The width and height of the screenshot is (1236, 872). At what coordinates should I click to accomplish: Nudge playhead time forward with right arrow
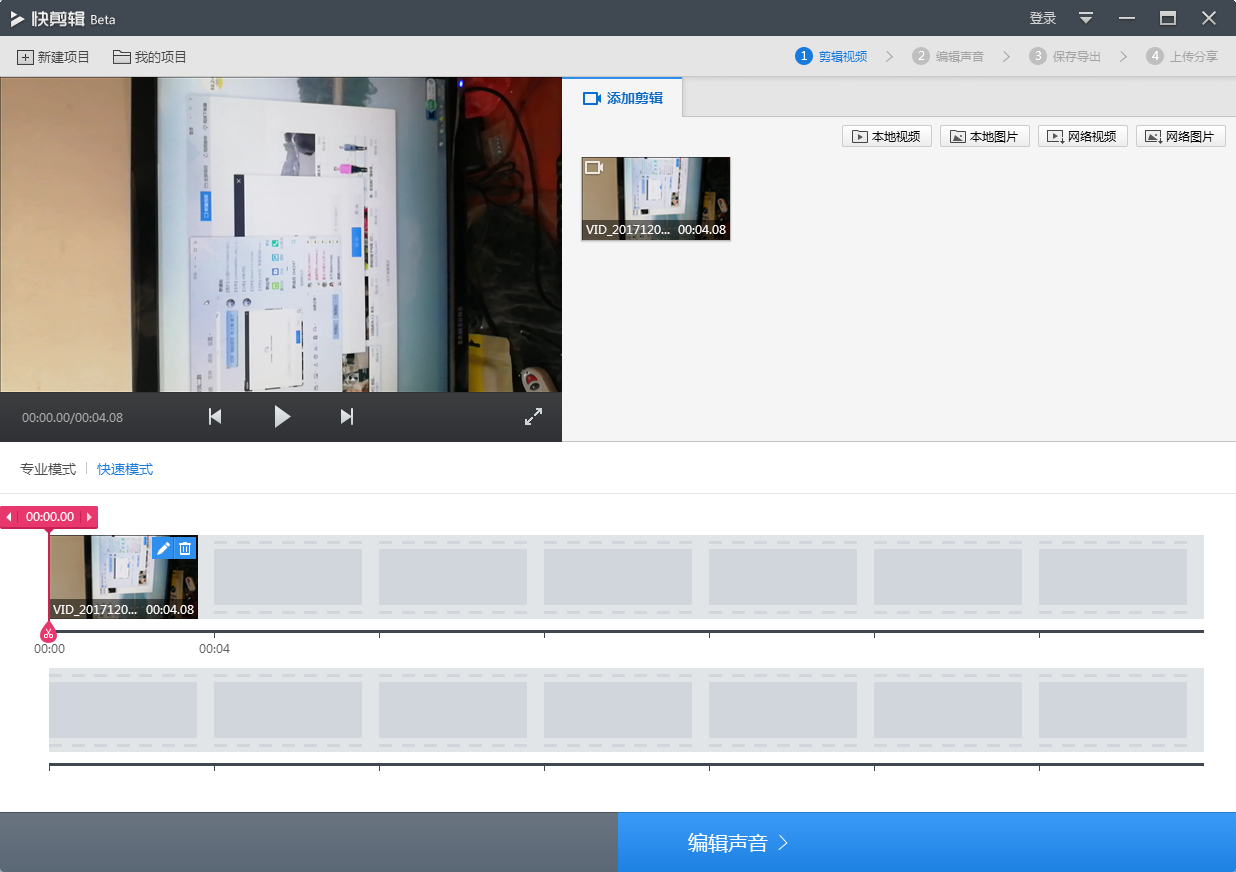click(89, 517)
